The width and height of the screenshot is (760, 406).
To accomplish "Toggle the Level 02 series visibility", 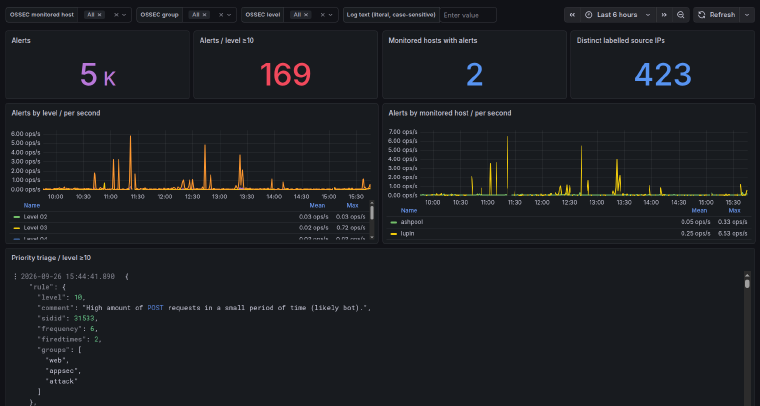I will 35,217.
